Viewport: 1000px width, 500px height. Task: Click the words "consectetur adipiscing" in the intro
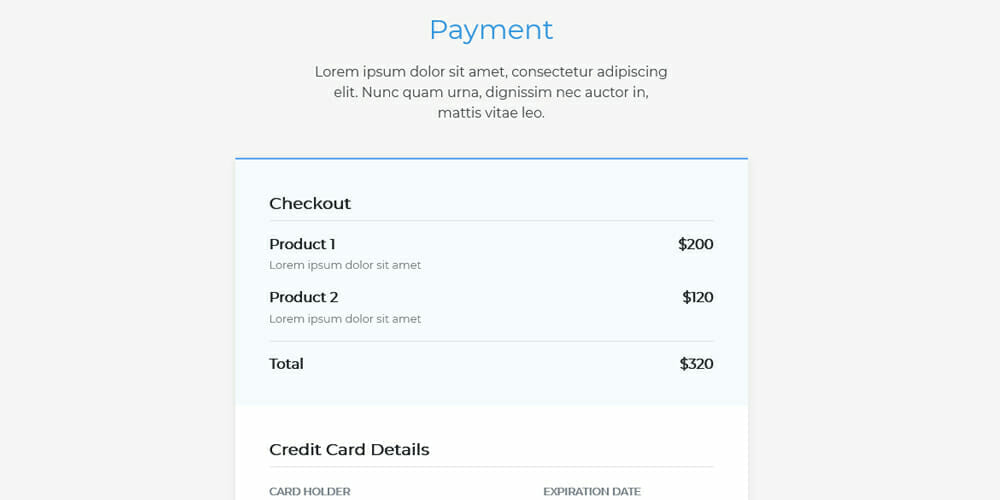pyautogui.click(x=589, y=72)
